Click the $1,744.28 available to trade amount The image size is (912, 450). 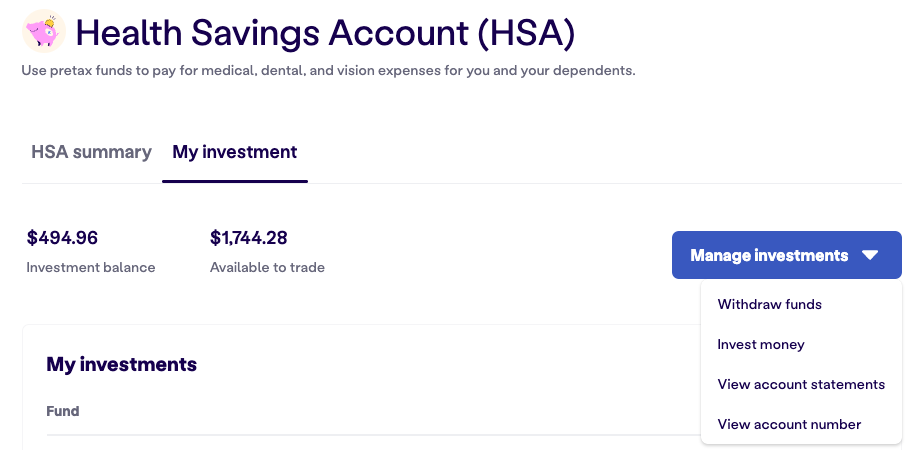point(248,238)
